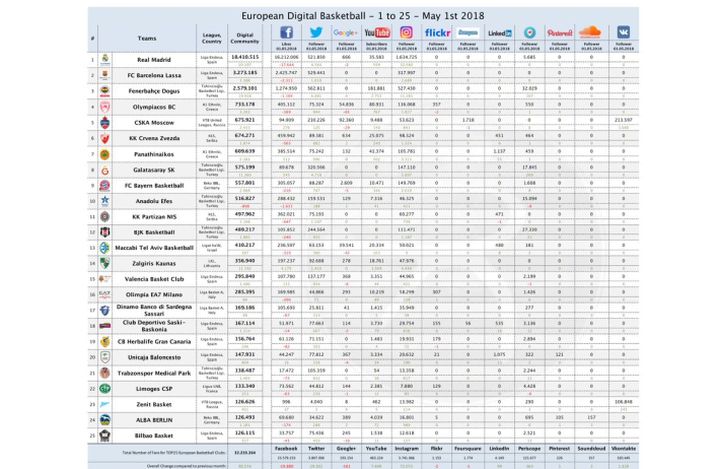Select the Foursquare logo in the header
The image size is (720, 469).
pos(468,33)
